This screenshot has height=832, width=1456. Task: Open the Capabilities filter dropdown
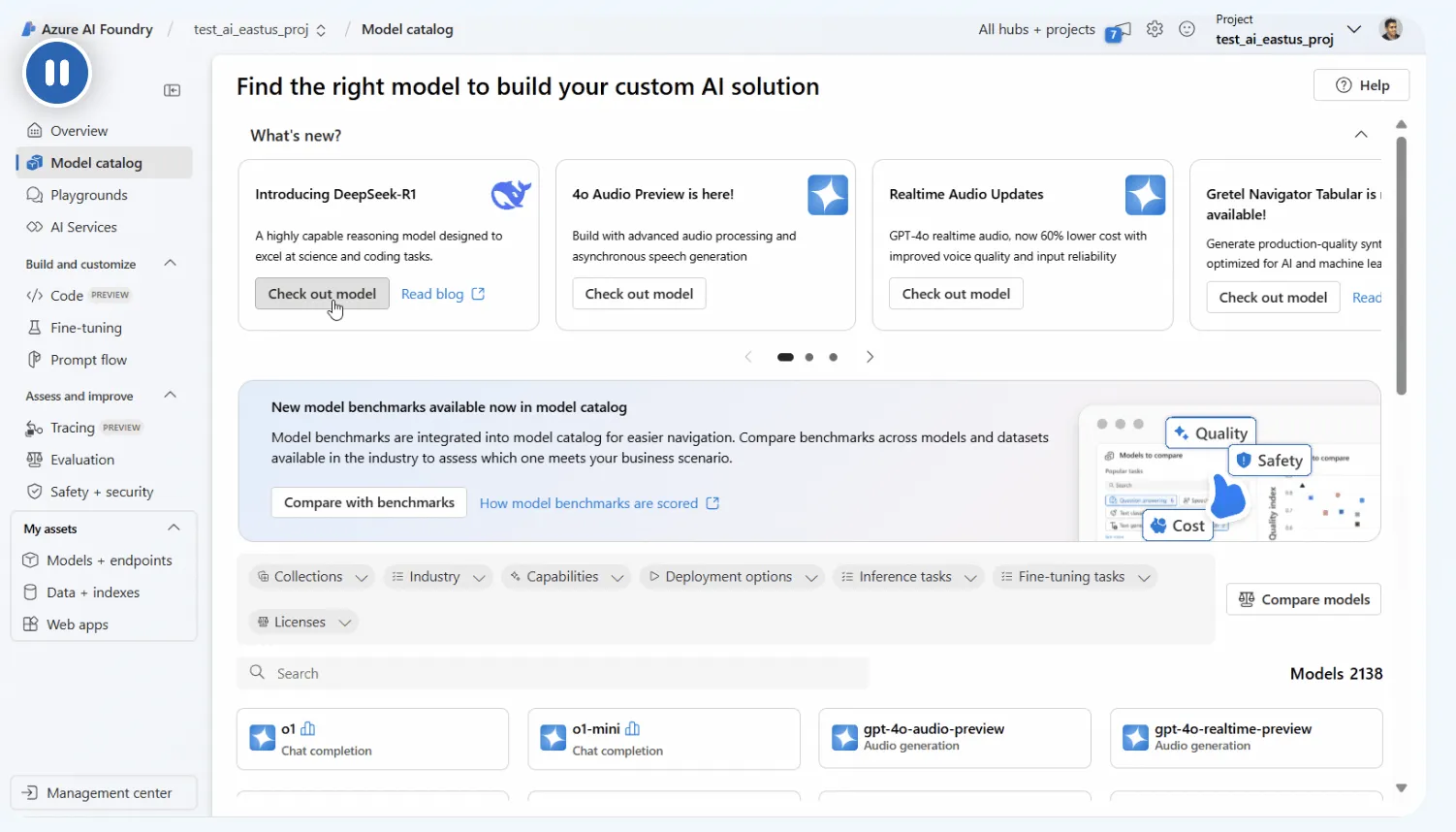[566, 577]
